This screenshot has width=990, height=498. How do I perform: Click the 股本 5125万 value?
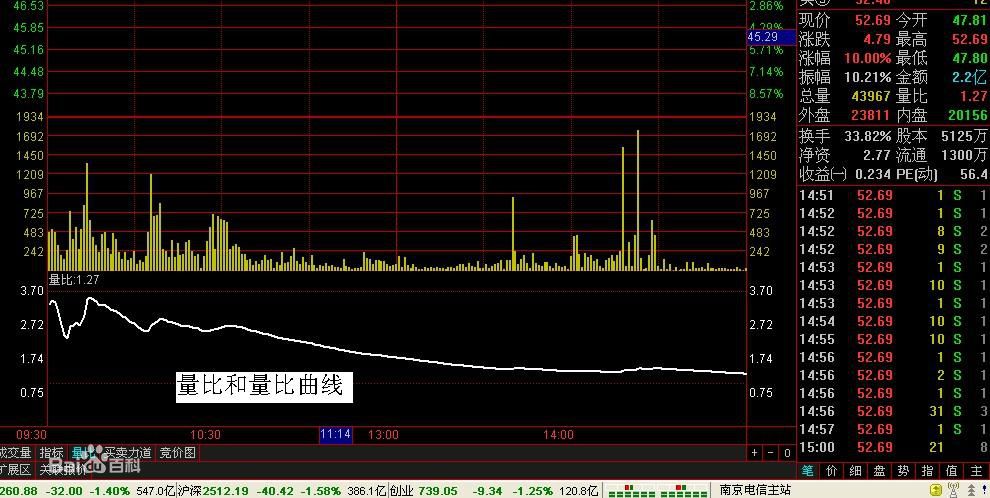[963, 136]
